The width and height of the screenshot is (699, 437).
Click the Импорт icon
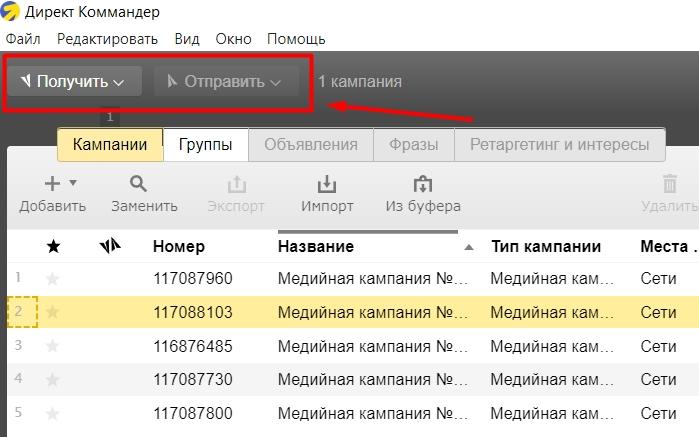327,184
